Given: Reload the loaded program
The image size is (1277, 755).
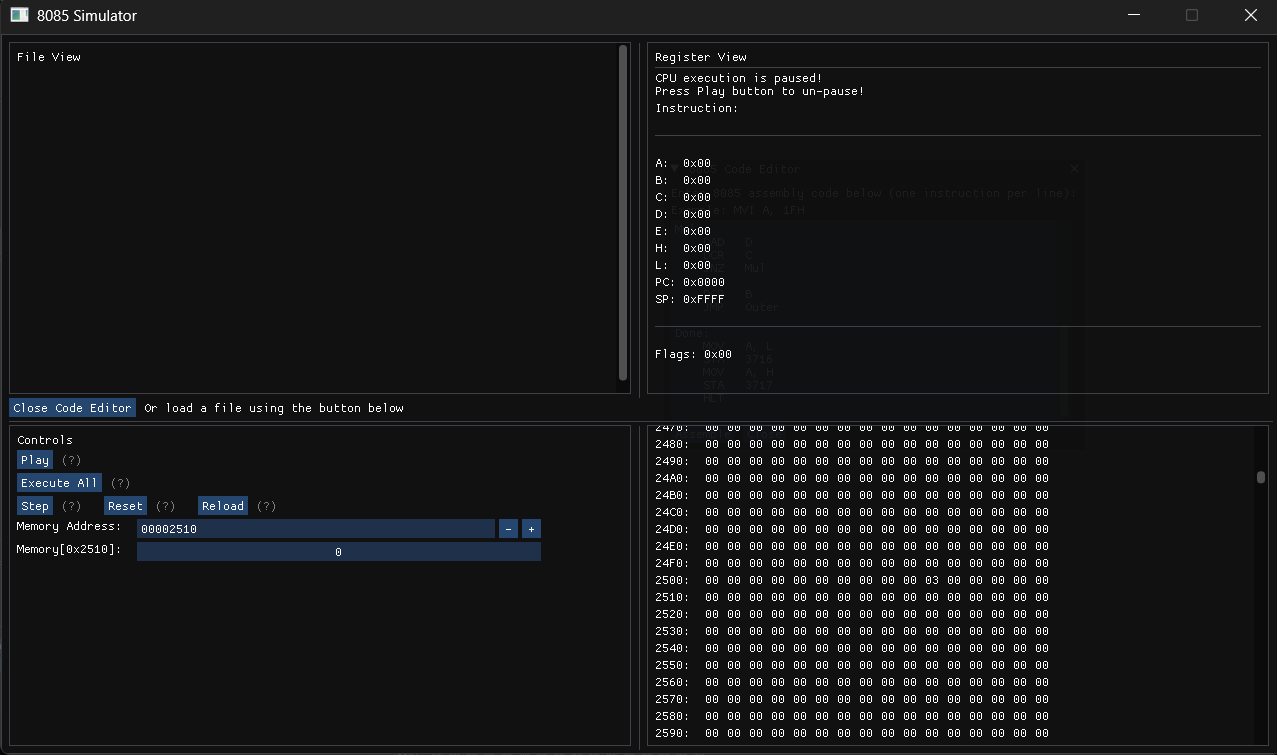Looking at the screenshot, I should 223,506.
